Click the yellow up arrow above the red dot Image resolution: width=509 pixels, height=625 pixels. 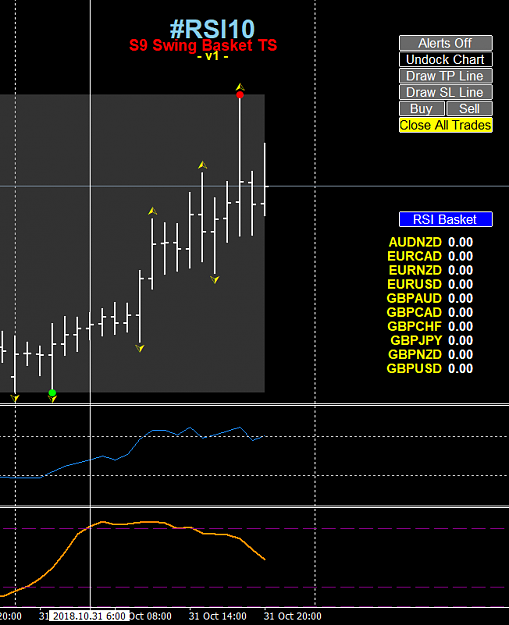(240, 87)
